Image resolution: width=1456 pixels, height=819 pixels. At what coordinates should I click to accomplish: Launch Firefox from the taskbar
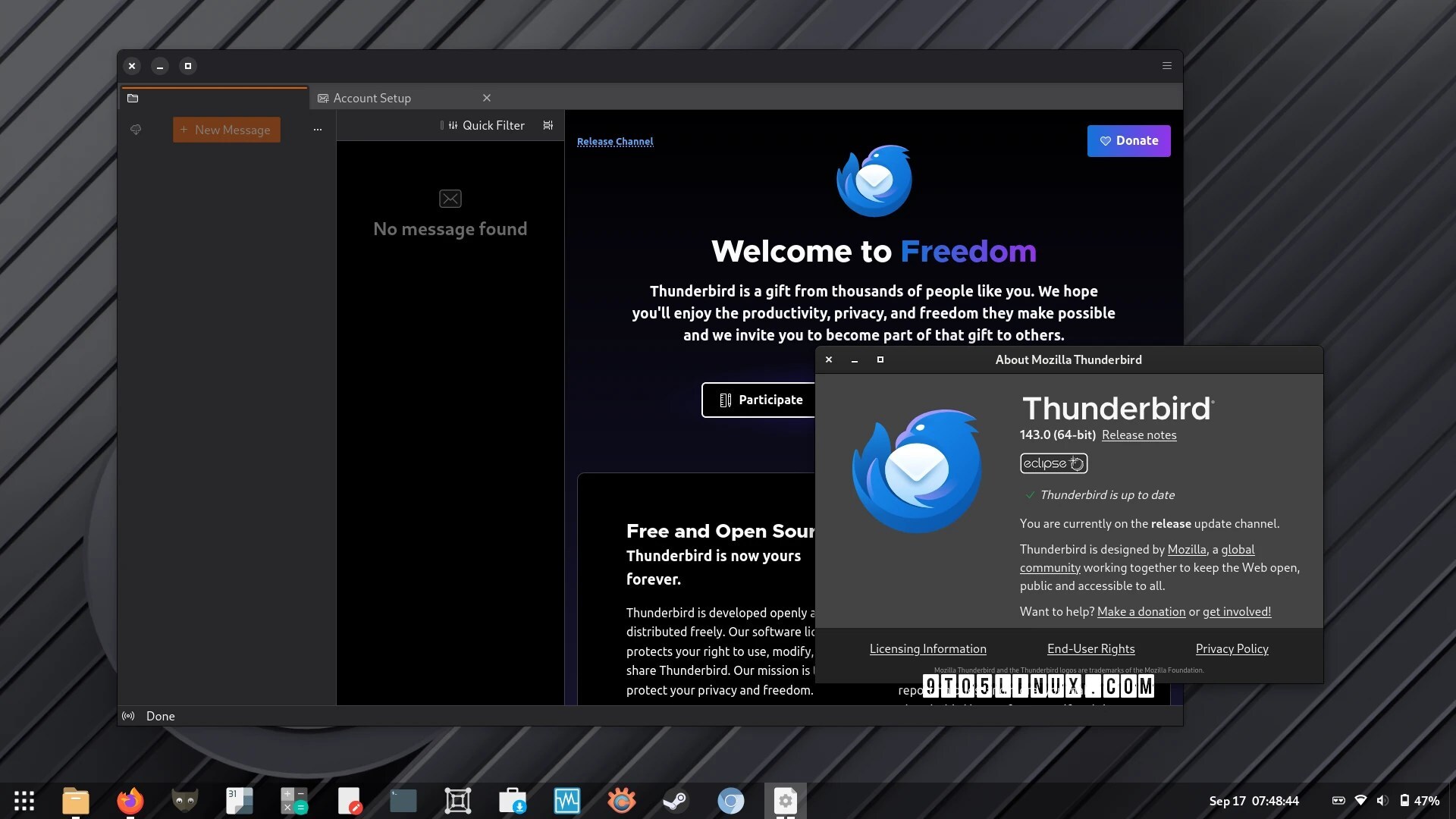click(x=130, y=801)
